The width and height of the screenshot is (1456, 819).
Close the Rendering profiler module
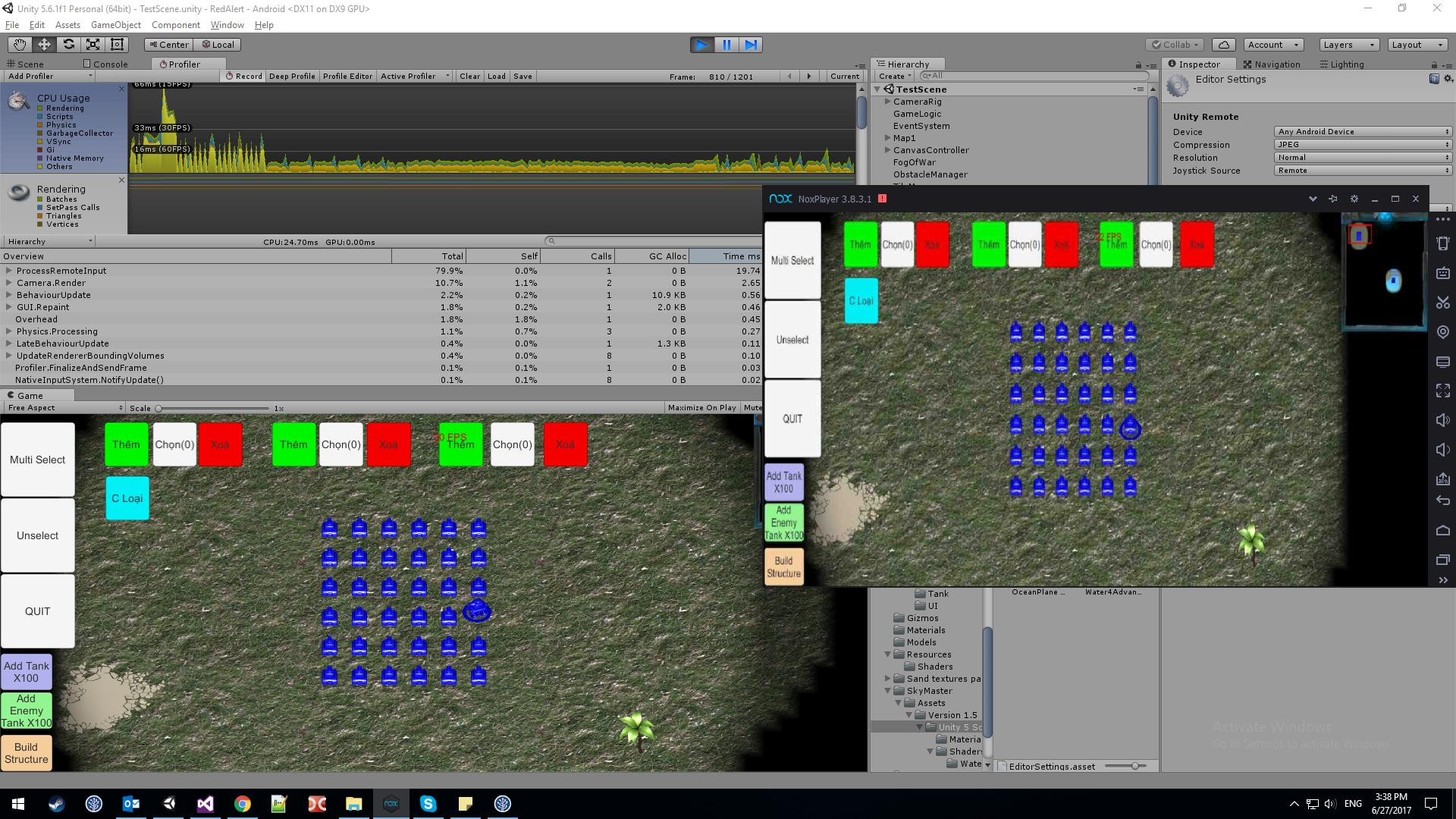pos(121,180)
